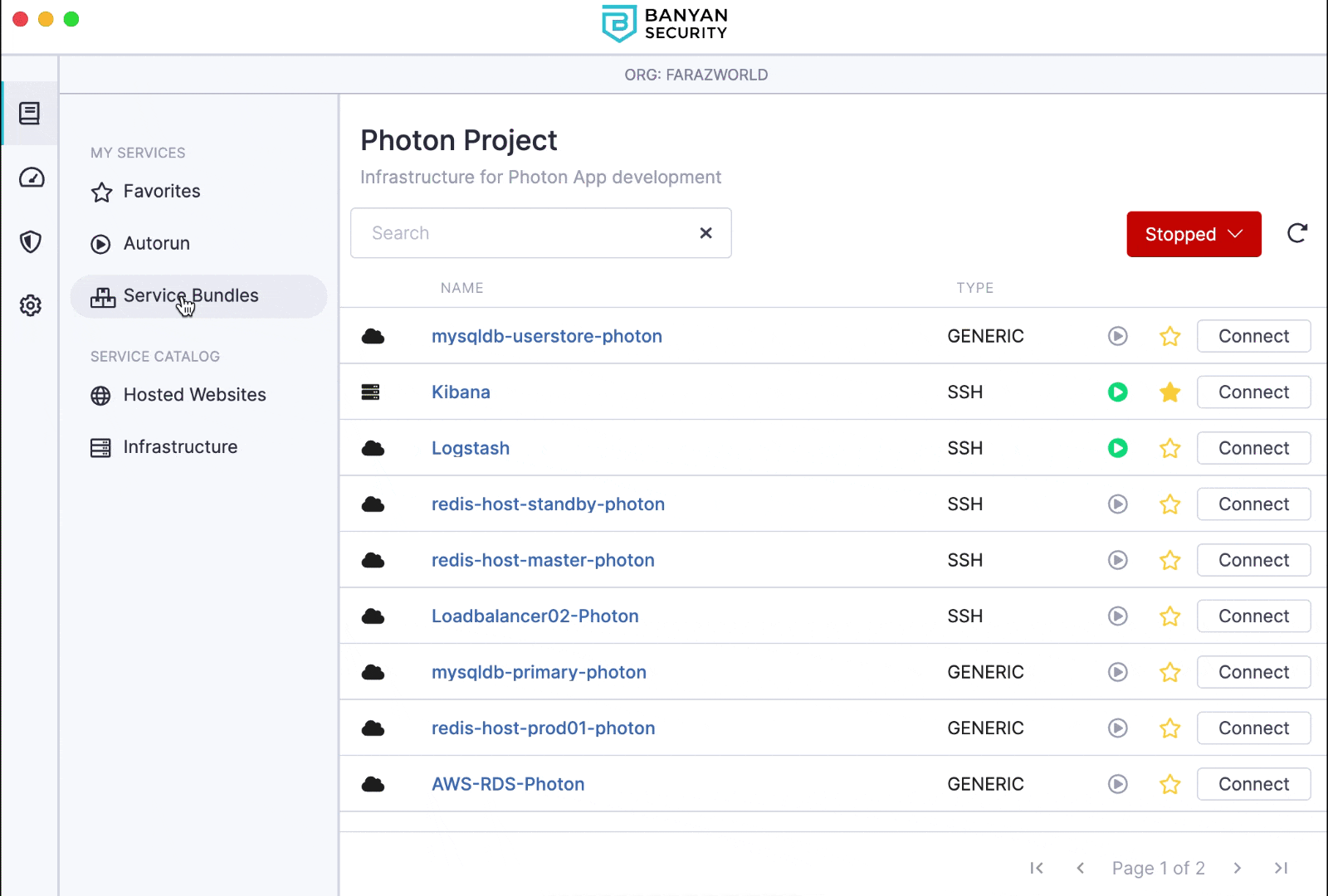Go to previous page of results
This screenshot has width=1328, height=896.
[x=1080, y=868]
